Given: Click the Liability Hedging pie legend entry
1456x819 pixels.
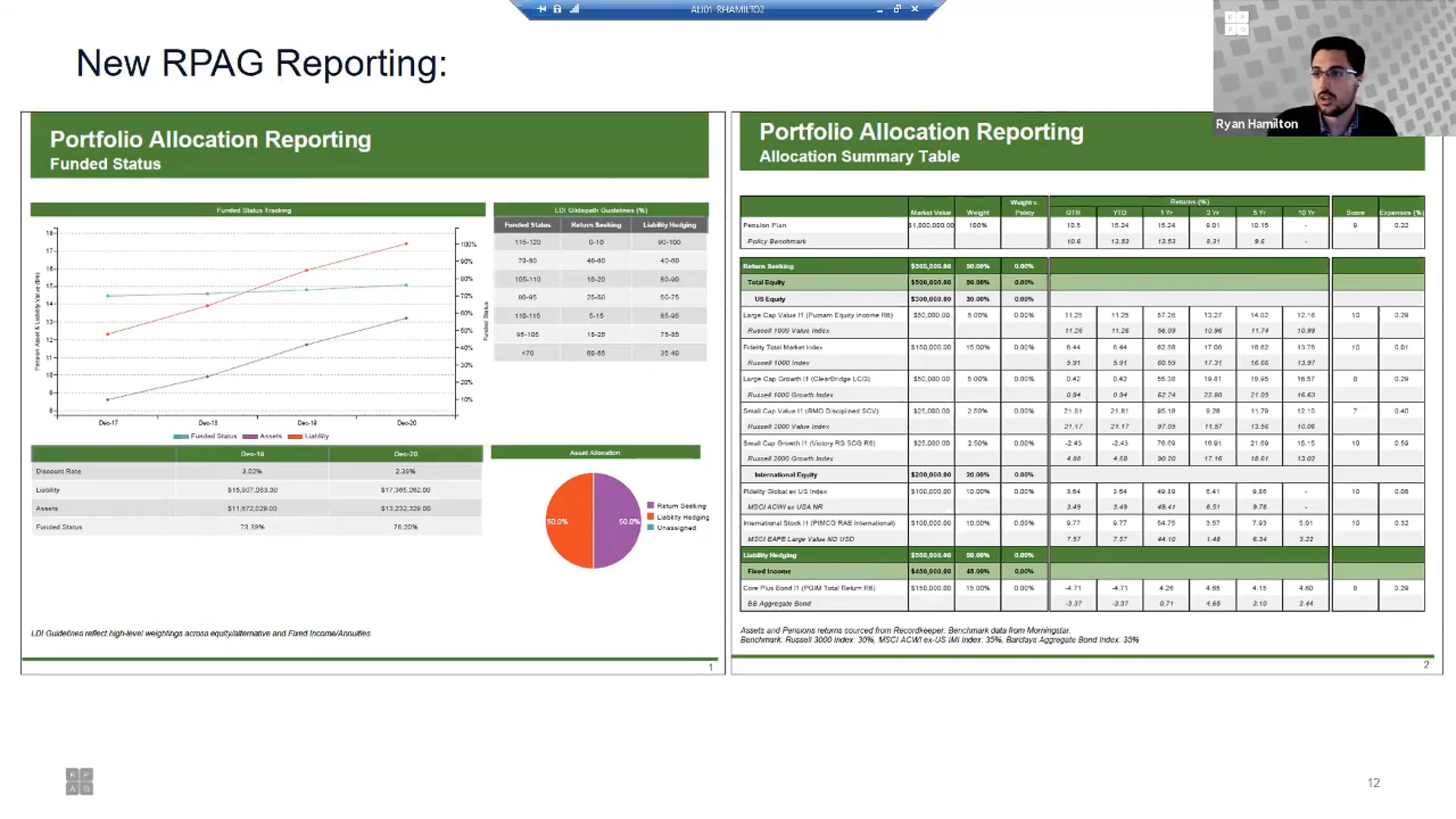Looking at the screenshot, I should tap(682, 517).
